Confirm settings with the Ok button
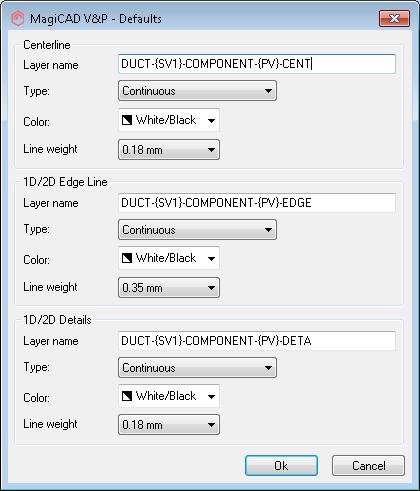The height and width of the screenshot is (491, 420). point(281,466)
